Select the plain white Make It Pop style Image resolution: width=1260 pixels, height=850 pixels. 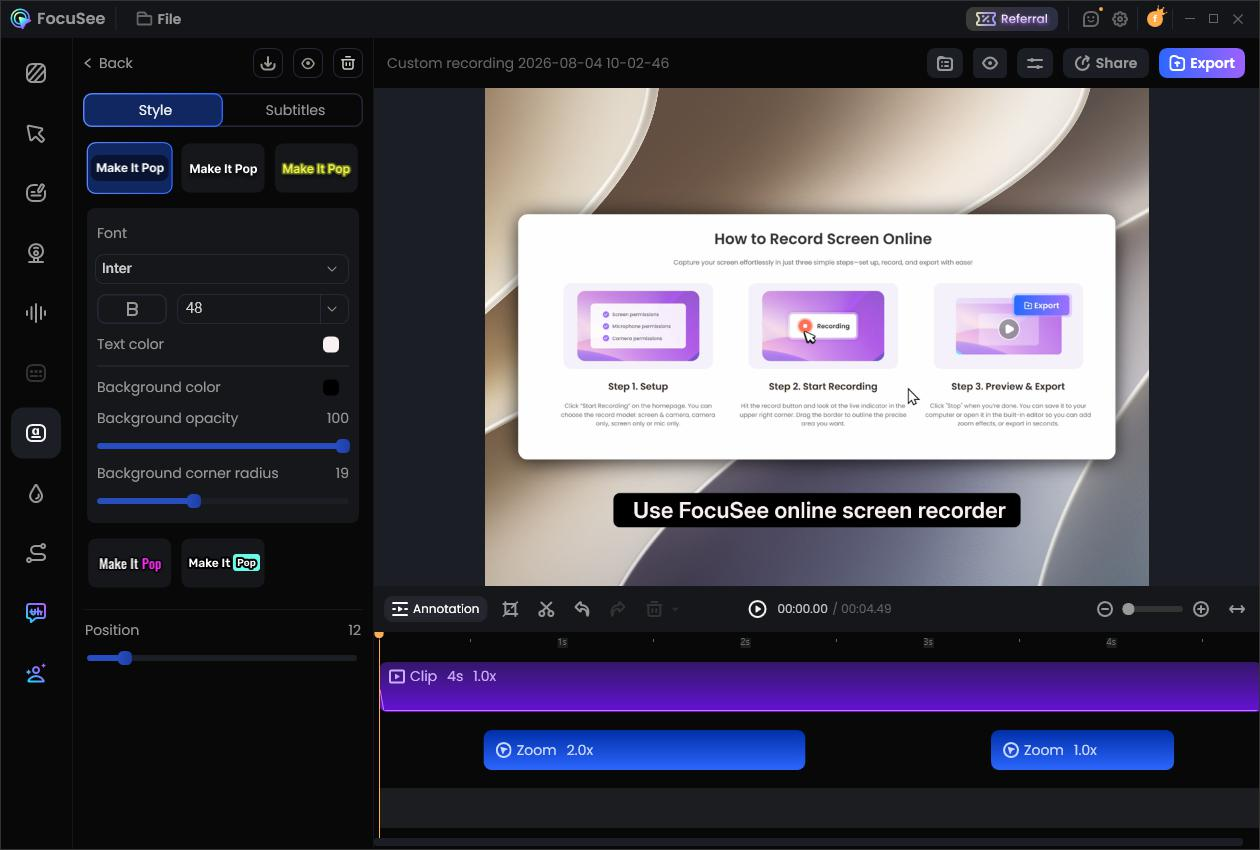(x=223, y=168)
